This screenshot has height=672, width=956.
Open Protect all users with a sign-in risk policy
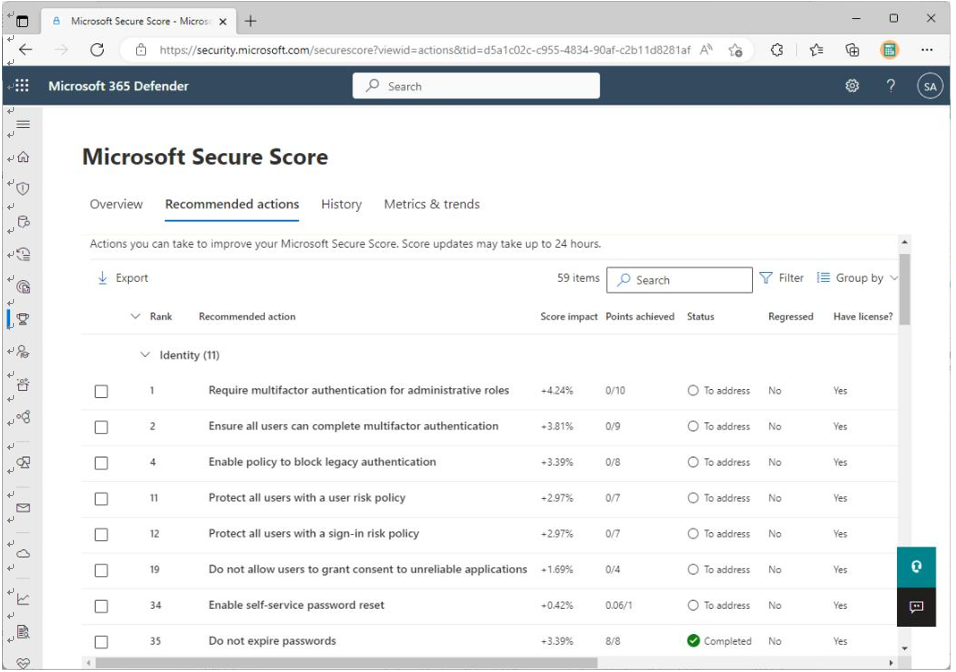[x=314, y=534]
